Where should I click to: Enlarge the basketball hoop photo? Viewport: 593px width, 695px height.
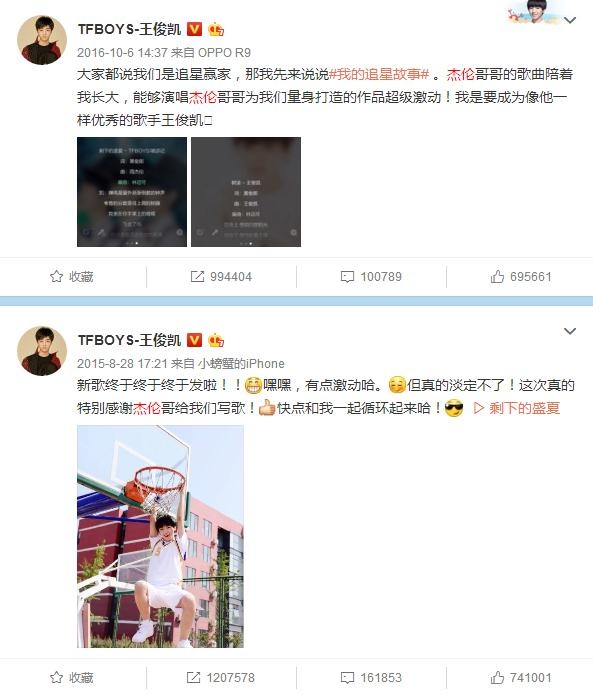tap(160, 536)
